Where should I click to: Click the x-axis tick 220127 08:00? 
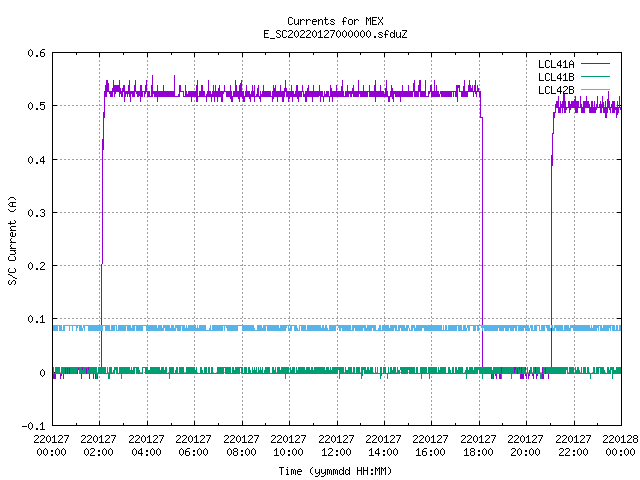coord(241,446)
